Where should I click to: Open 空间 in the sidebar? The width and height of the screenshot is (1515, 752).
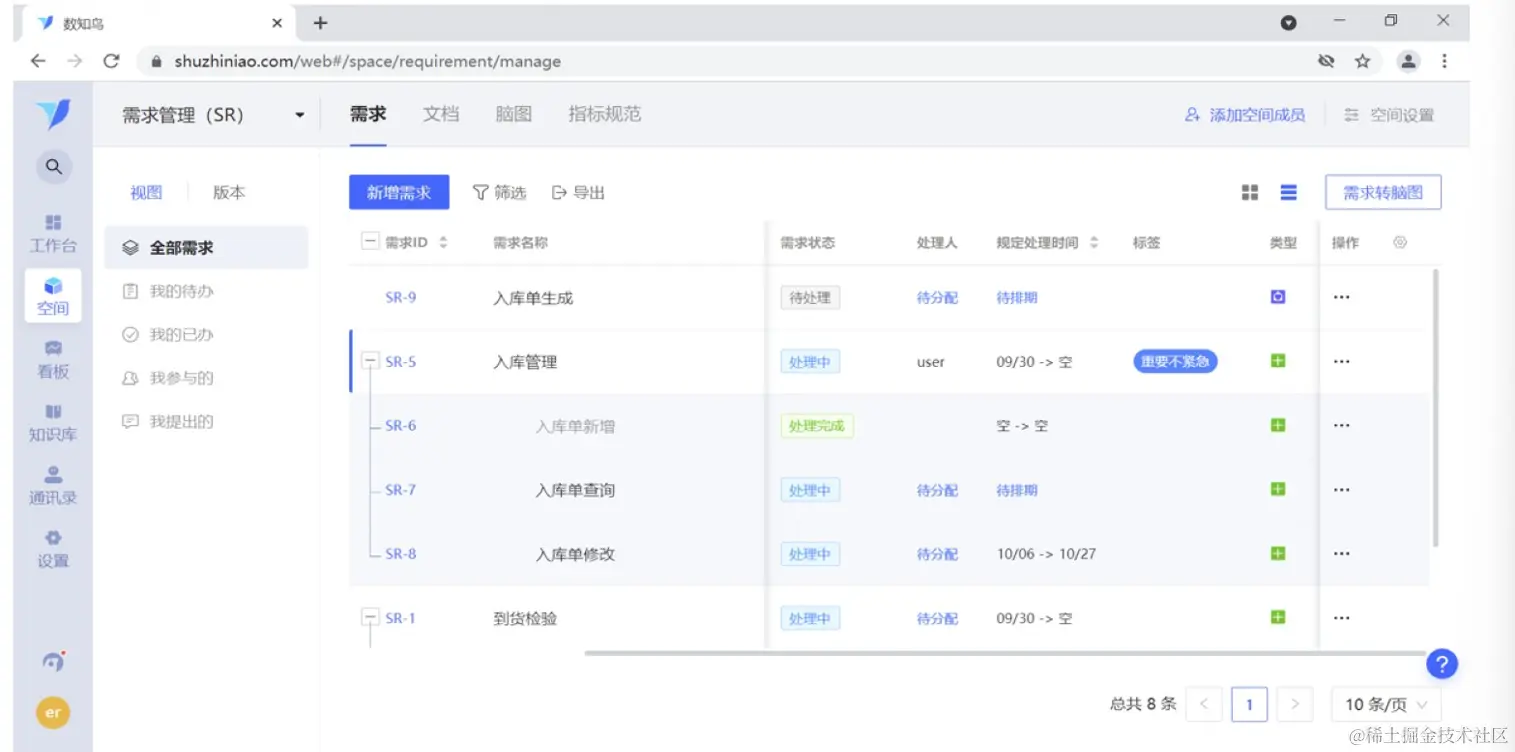point(53,296)
